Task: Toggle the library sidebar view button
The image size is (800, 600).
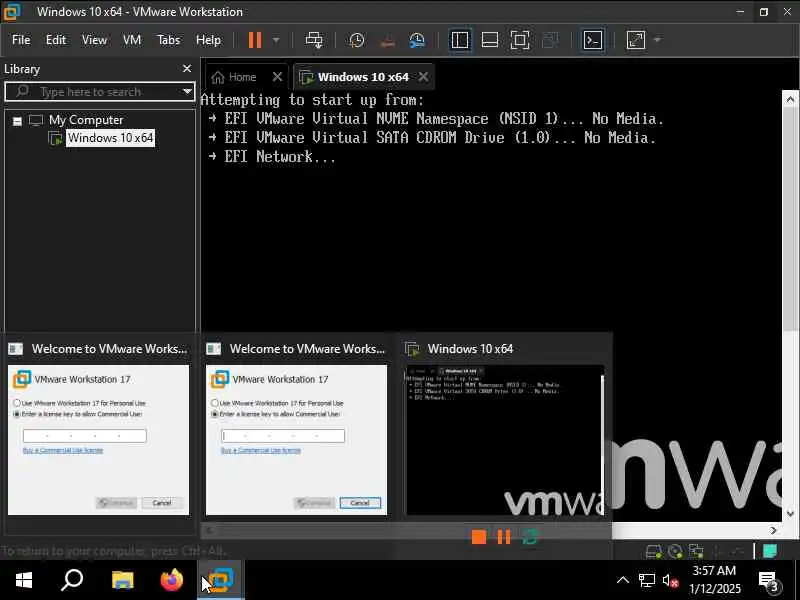Action: pos(460,40)
